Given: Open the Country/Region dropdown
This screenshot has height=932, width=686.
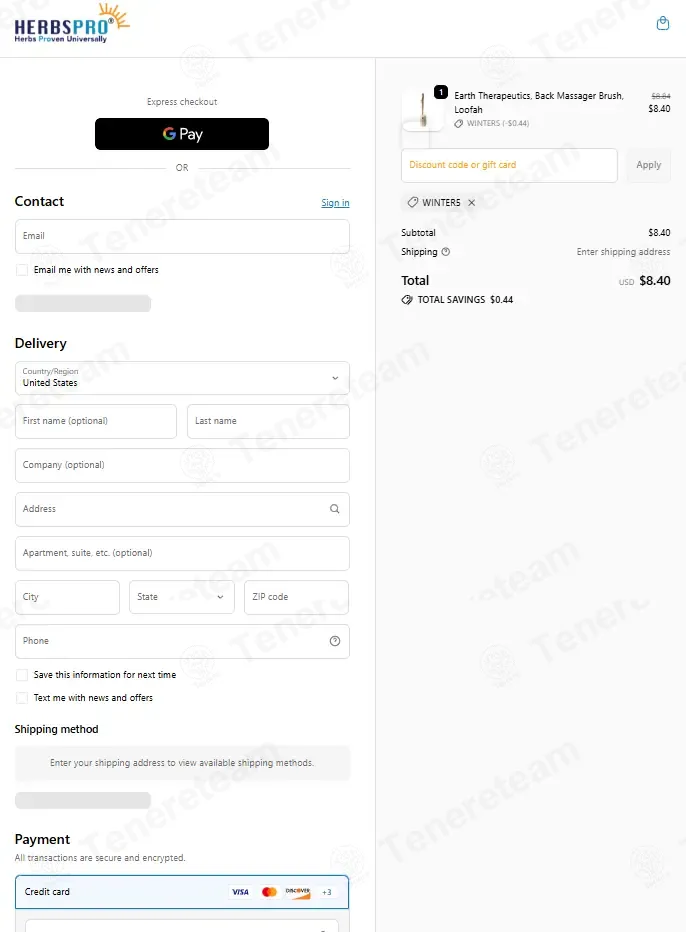Looking at the screenshot, I should [182, 378].
